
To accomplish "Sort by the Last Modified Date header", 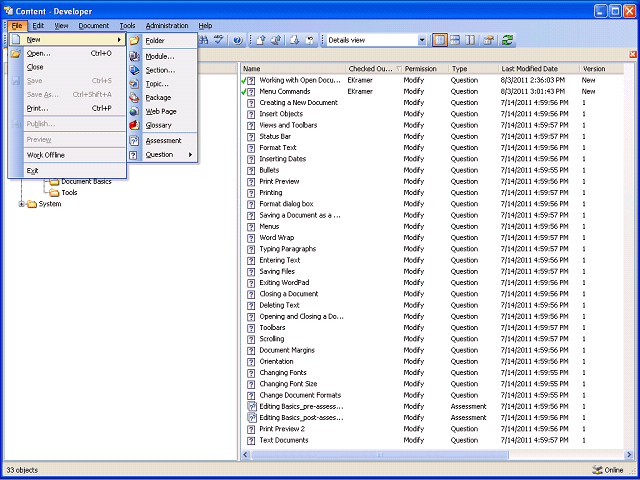I will coord(539,69).
